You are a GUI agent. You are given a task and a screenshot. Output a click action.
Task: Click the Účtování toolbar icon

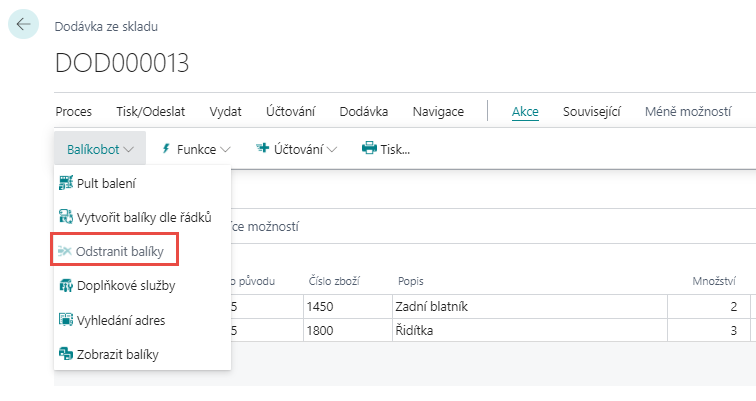click(262, 148)
